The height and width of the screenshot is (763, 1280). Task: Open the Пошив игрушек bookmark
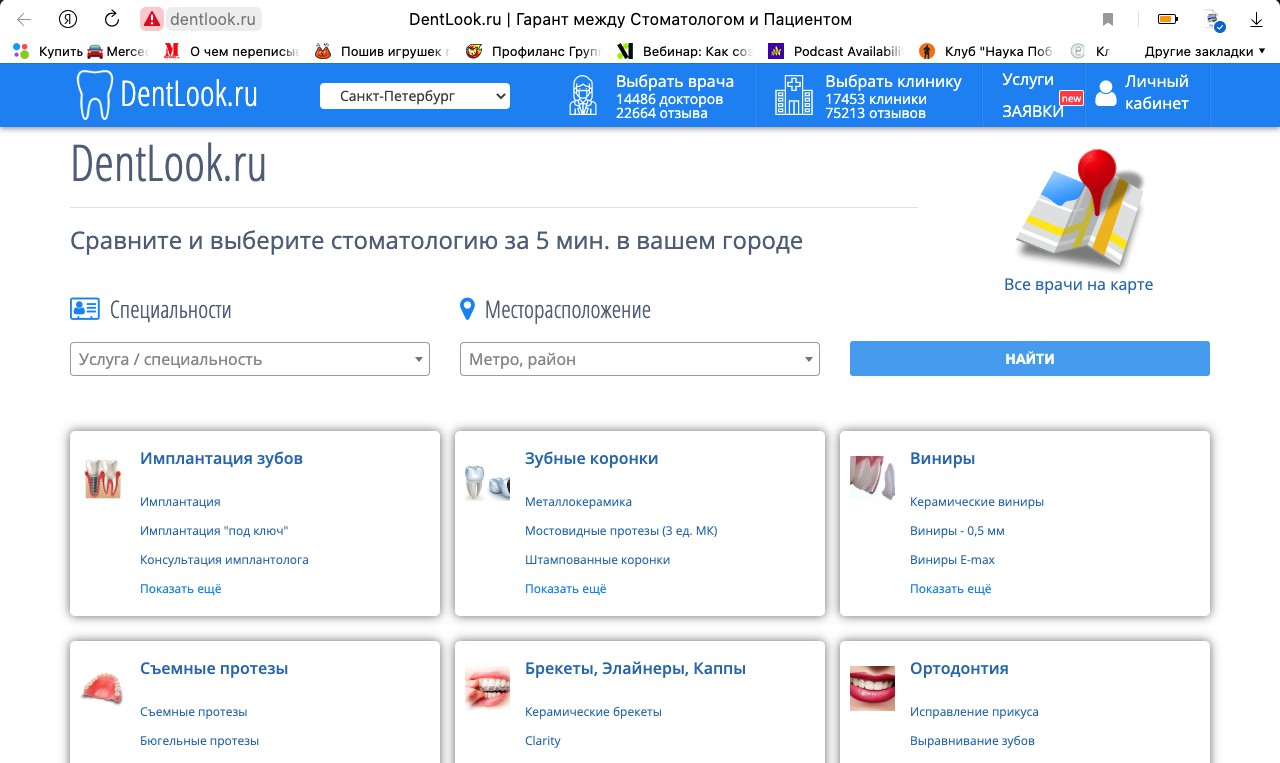click(382, 51)
